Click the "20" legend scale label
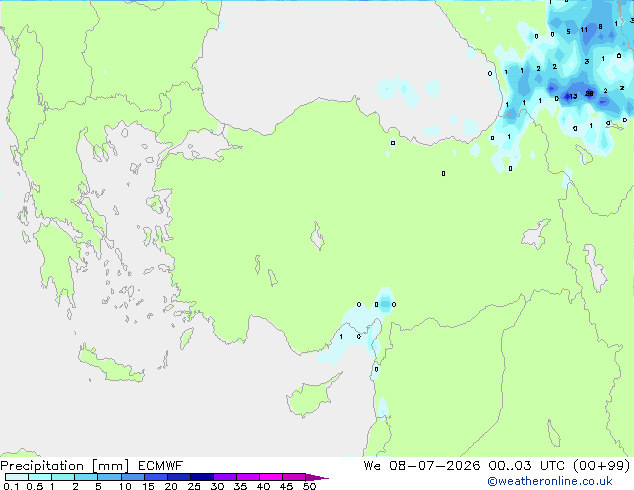Viewport: 634px width, 490px height. coord(171,486)
